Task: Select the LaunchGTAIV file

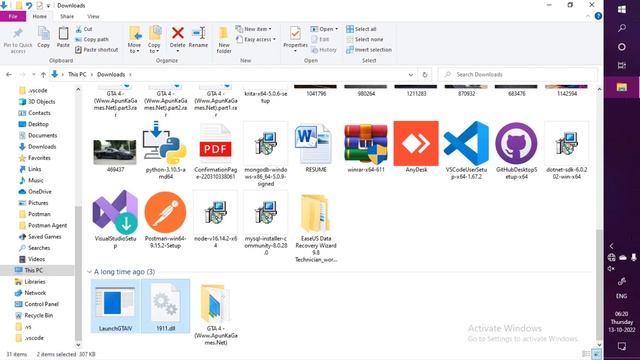Action: 115,305
